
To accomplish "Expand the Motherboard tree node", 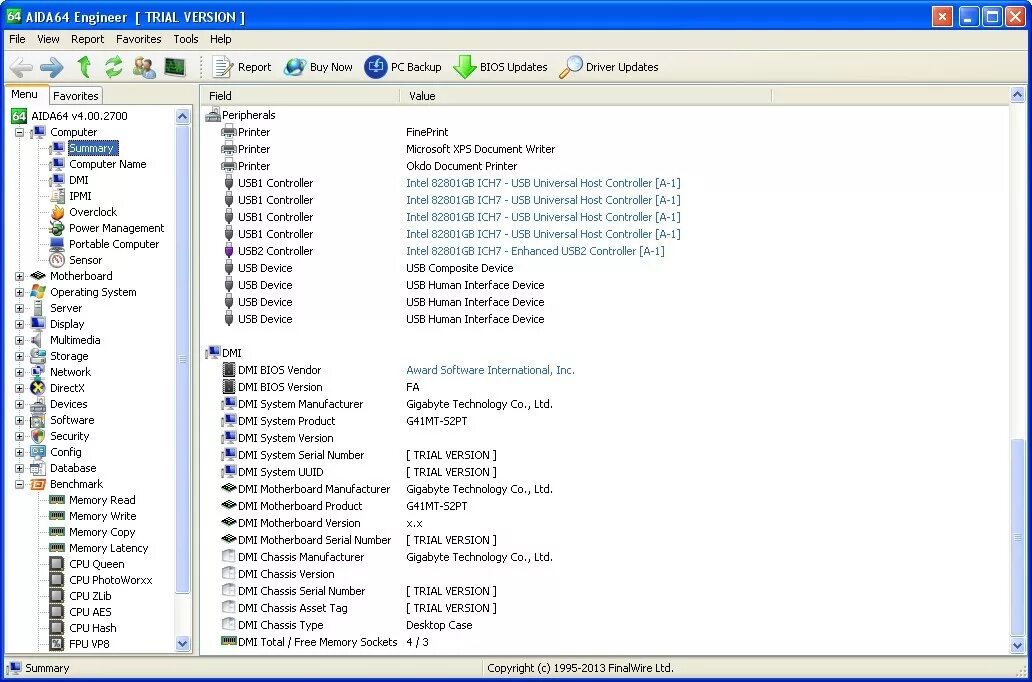I will coord(20,276).
